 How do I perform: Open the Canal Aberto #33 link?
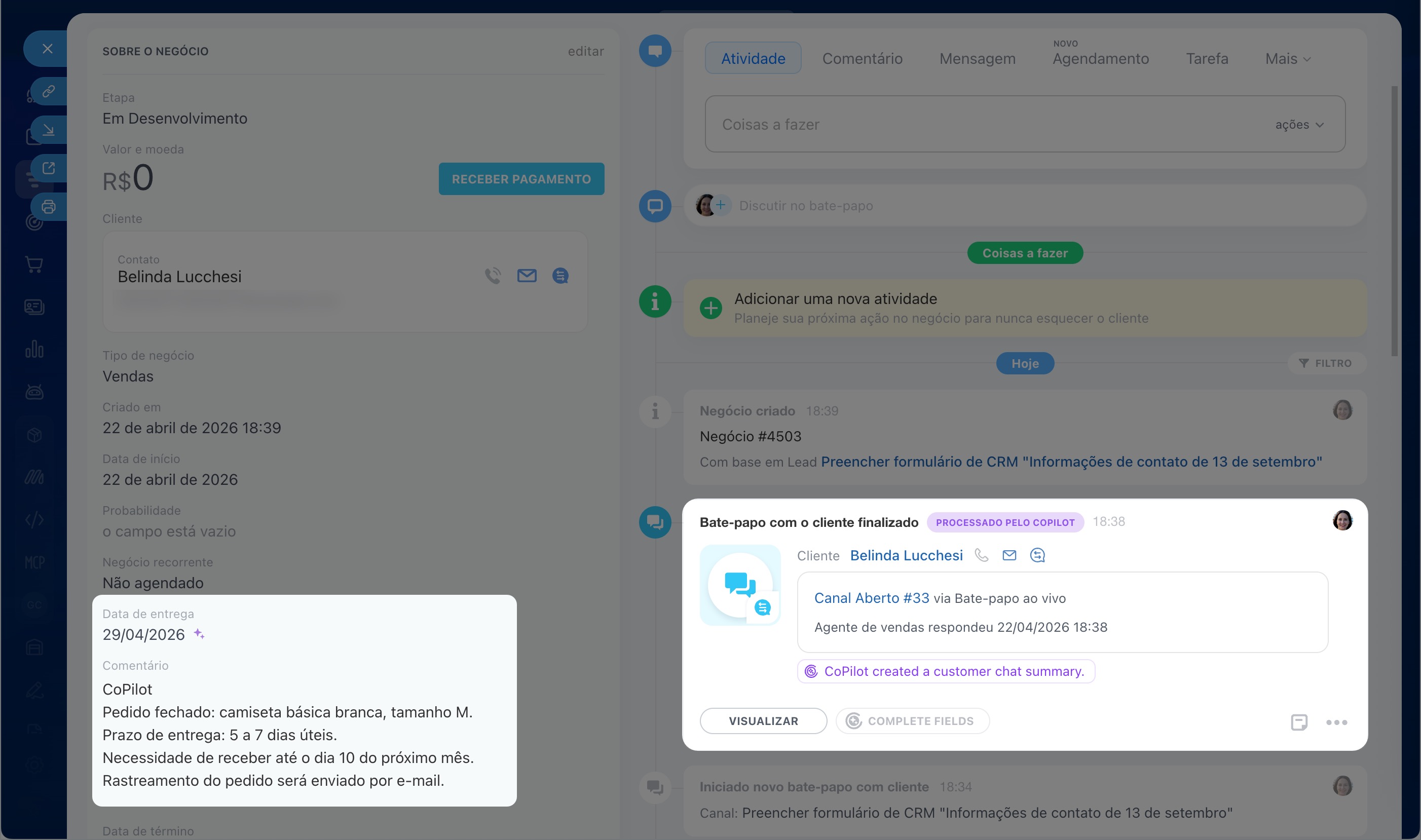coord(871,598)
